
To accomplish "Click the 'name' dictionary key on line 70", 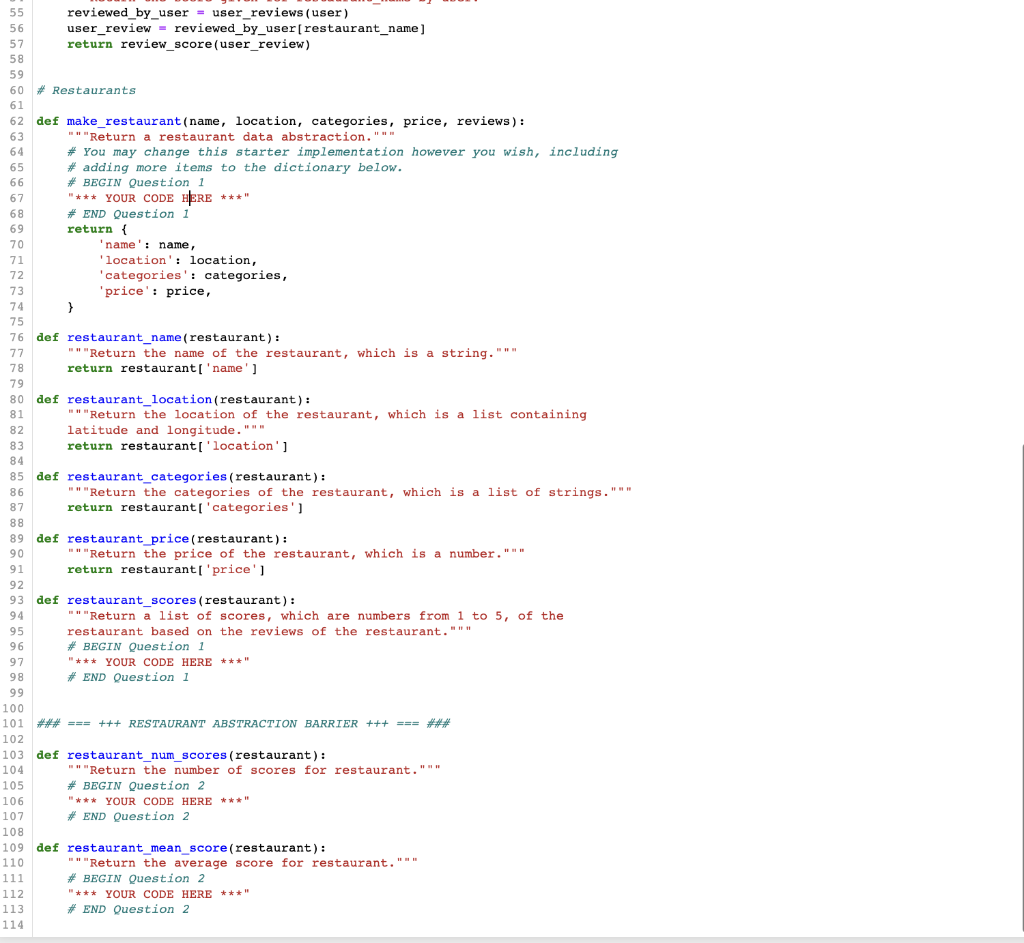I will 118,244.
